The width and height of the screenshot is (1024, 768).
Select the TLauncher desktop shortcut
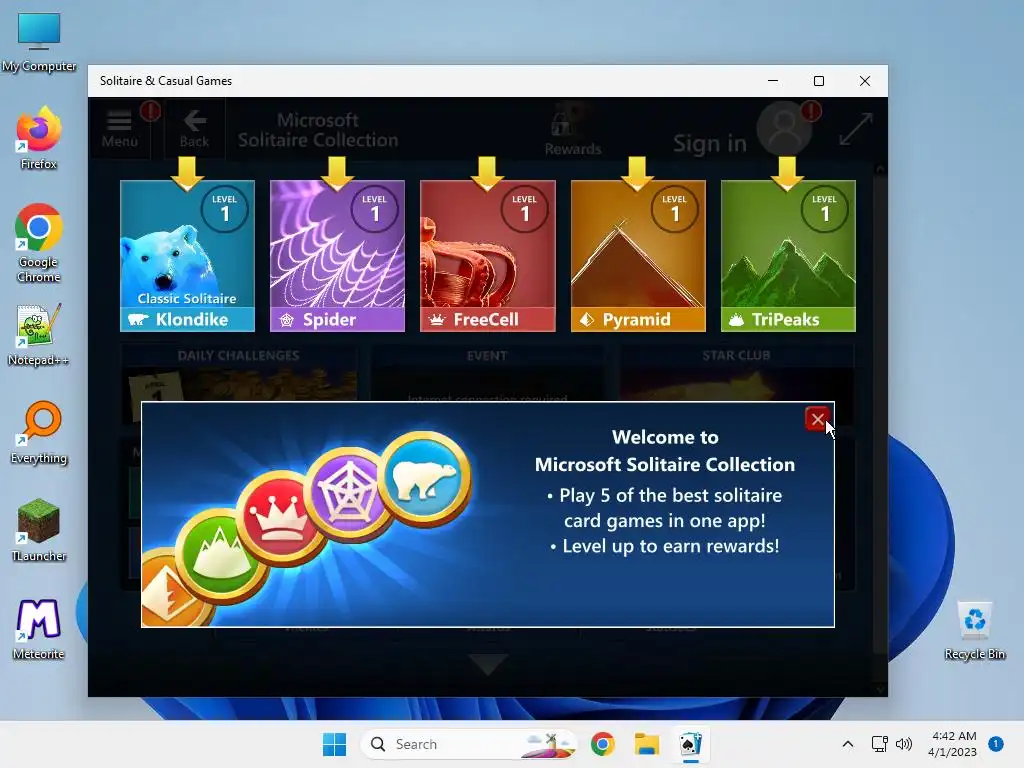coord(39,530)
